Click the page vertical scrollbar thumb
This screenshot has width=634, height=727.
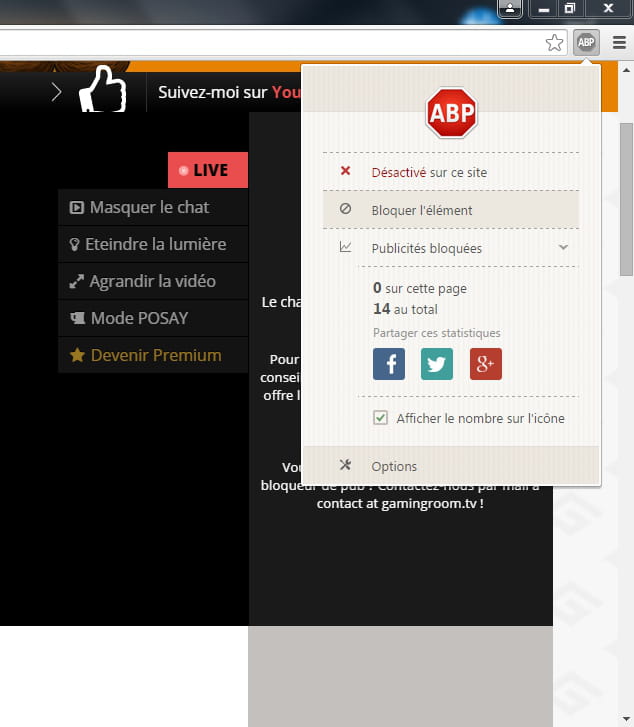(627, 199)
